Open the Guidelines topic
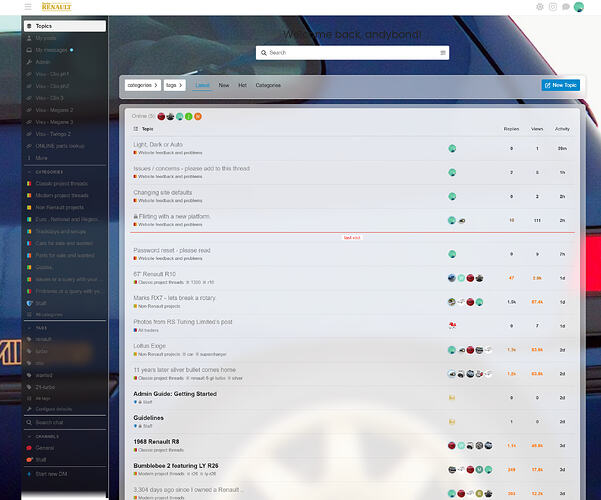Viewport: 601px width, 500px height. [x=148, y=418]
